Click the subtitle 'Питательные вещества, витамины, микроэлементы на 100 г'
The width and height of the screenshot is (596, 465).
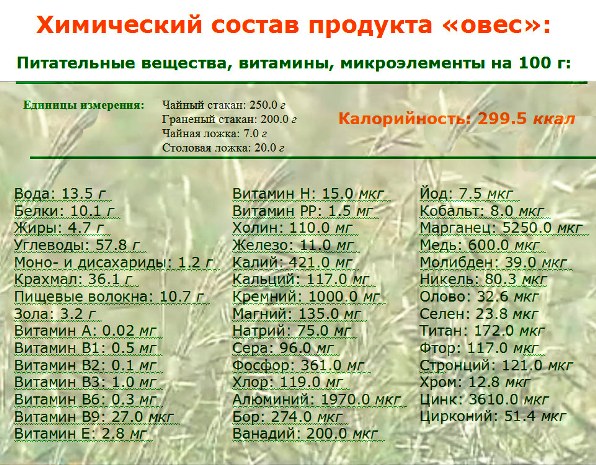[294, 63]
